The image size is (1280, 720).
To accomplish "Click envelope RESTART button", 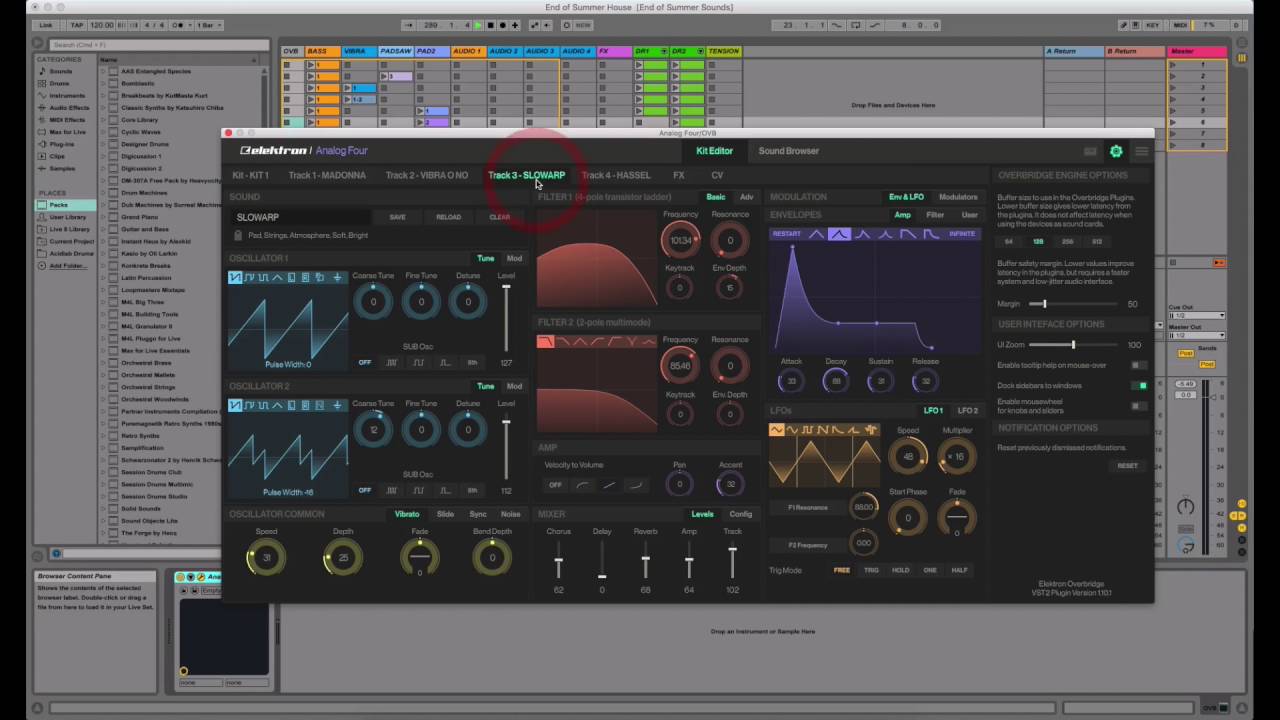I will tap(786, 234).
